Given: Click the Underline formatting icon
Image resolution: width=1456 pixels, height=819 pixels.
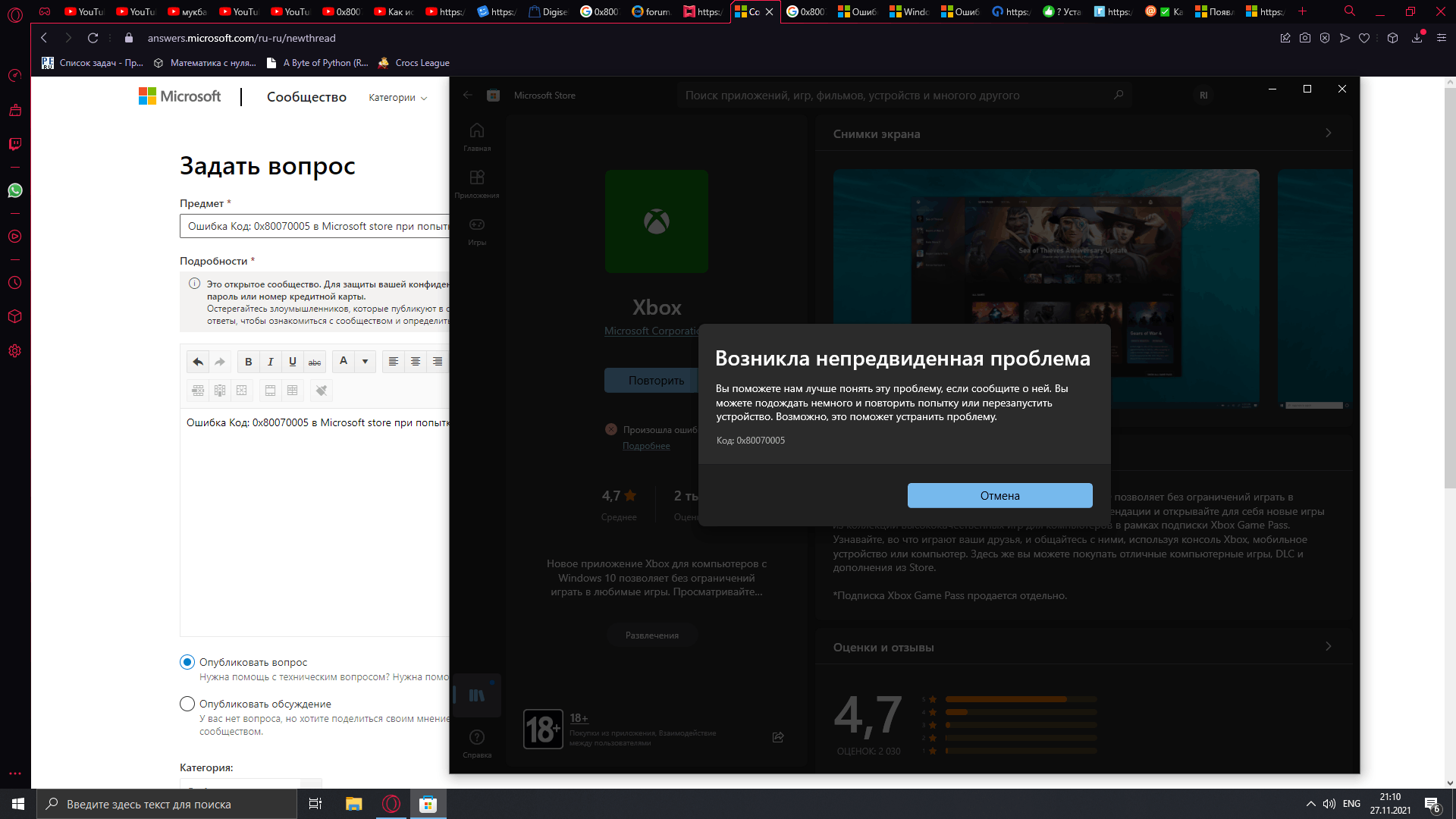Looking at the screenshot, I should click(x=292, y=361).
